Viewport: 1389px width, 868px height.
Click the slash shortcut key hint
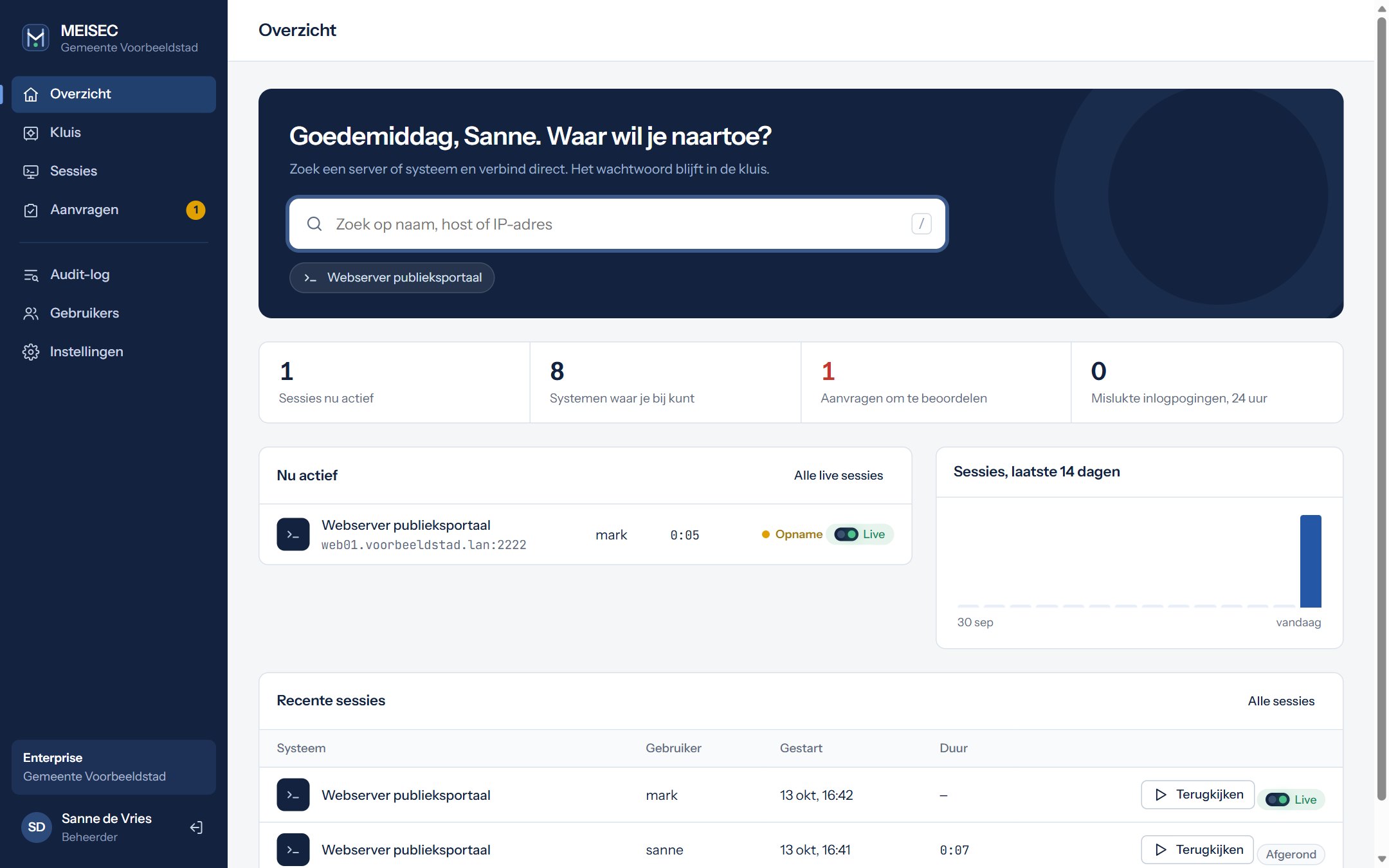(921, 224)
